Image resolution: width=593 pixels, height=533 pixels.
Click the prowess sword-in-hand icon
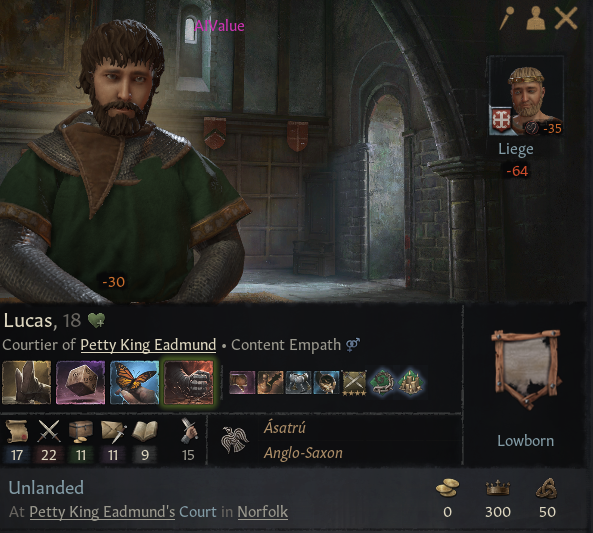point(188,430)
